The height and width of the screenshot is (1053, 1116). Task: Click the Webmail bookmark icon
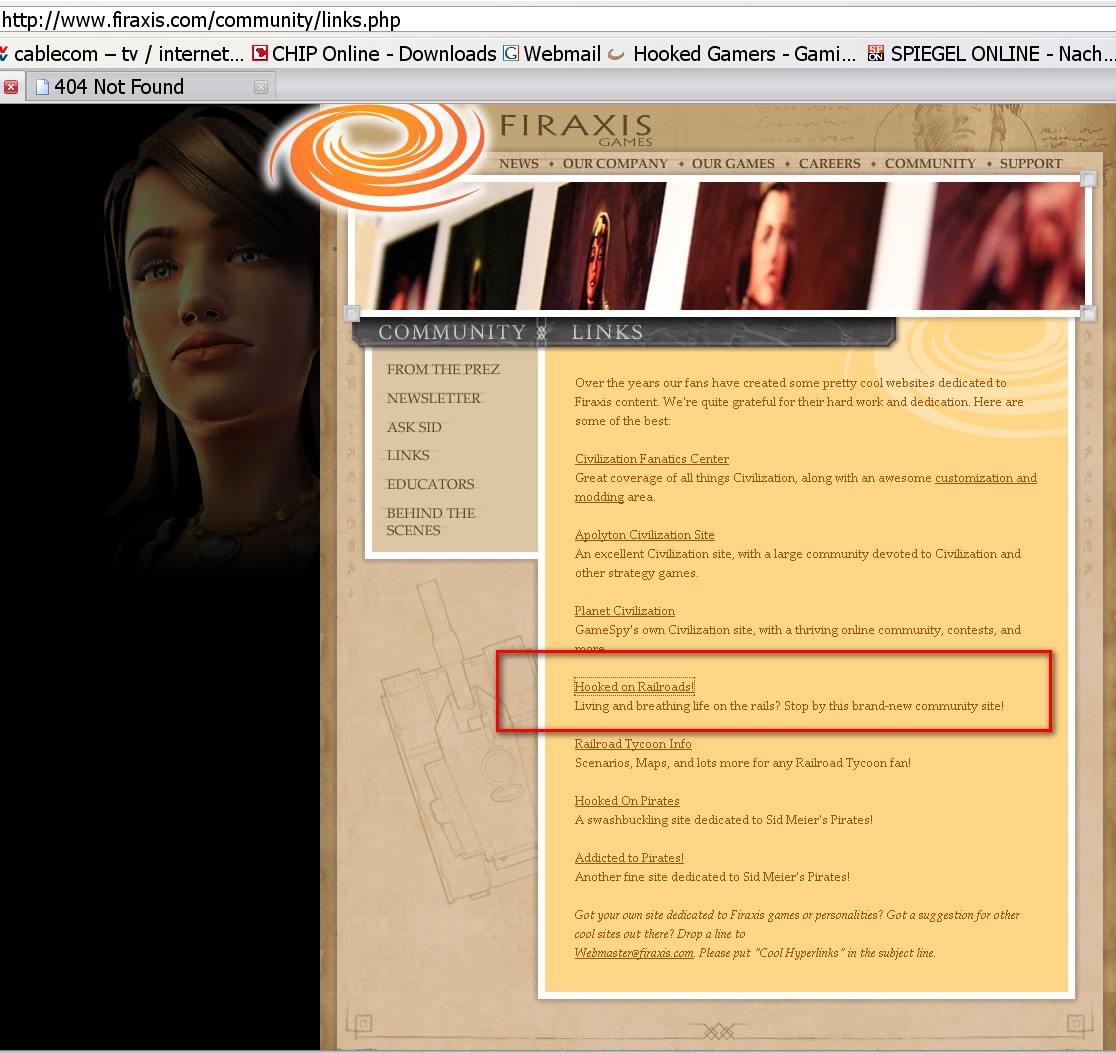(x=511, y=53)
